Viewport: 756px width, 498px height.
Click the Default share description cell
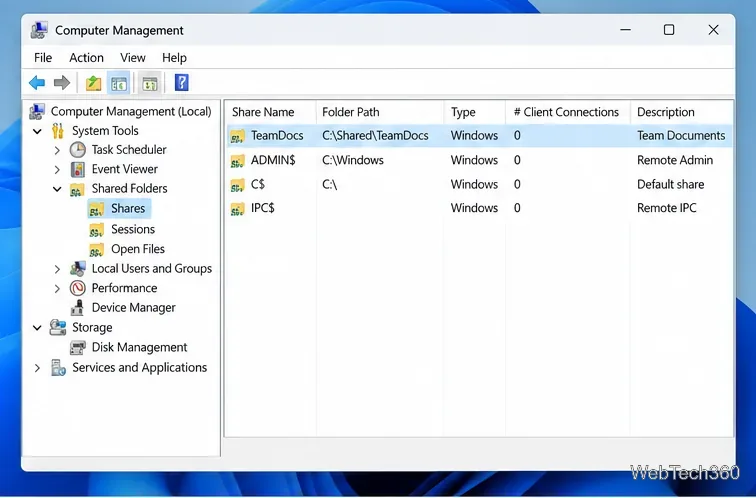pos(671,184)
